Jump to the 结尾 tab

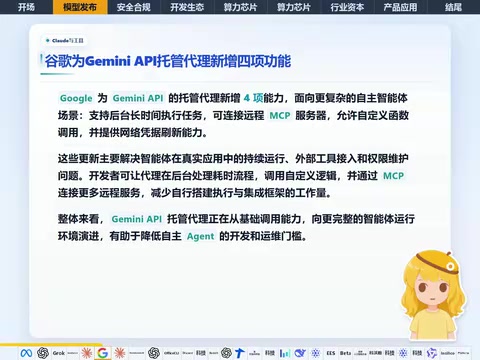(x=453, y=7)
